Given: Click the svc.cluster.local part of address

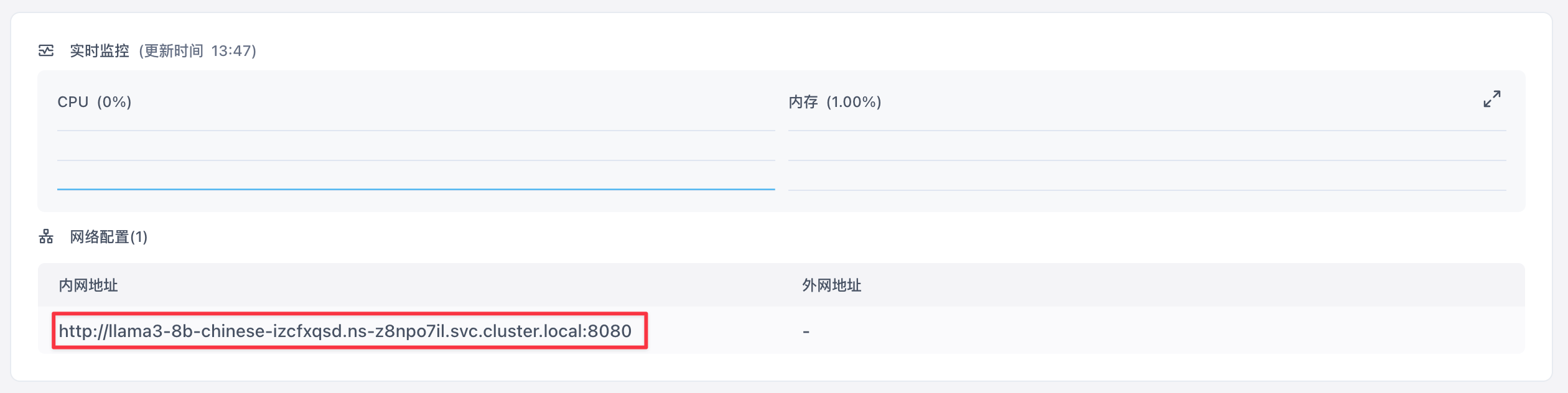Looking at the screenshot, I should coord(516,331).
